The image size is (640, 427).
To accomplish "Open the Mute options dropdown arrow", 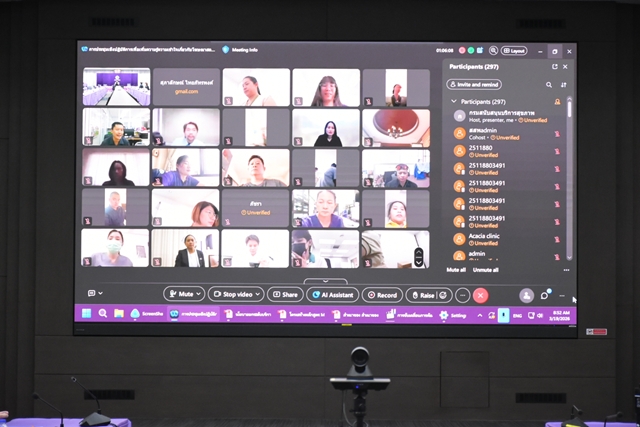I will point(199,295).
